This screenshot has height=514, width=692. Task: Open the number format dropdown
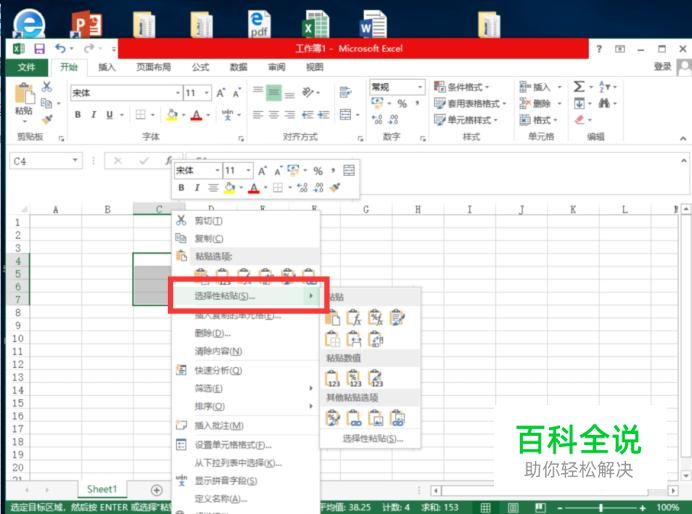pyautogui.click(x=420, y=87)
